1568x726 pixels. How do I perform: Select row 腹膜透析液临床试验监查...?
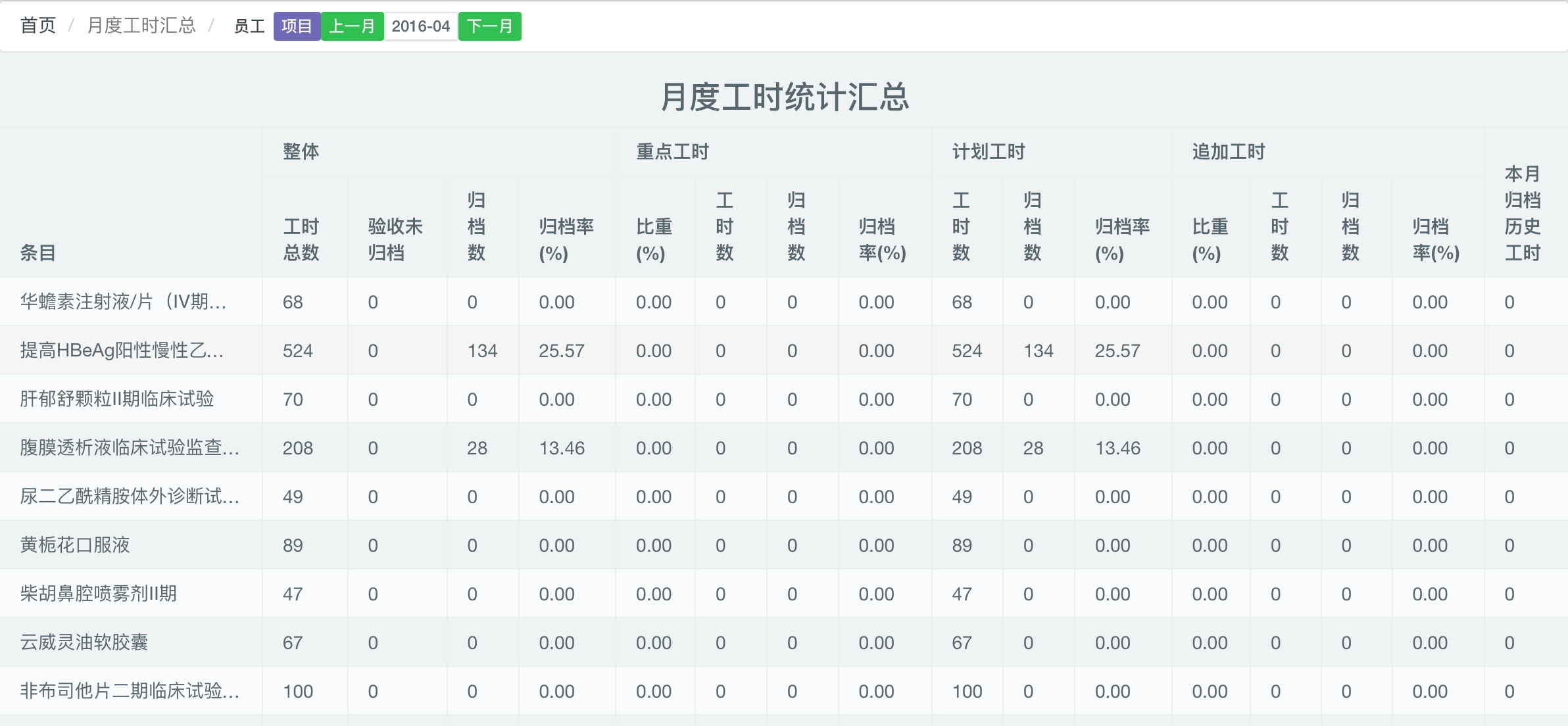784,448
